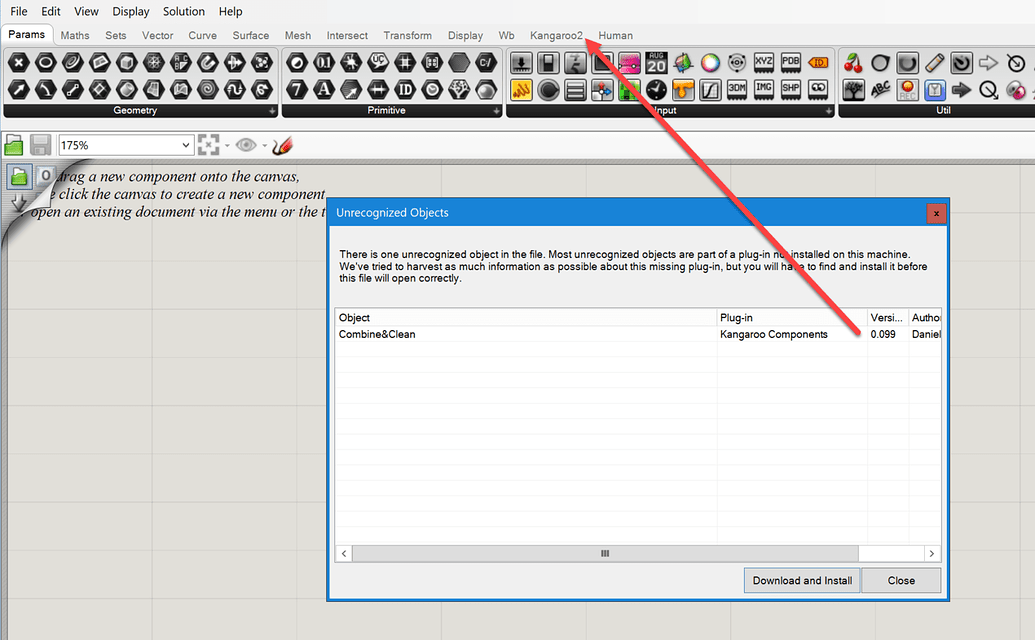Expand the Primitive panel with its plus
Viewport: 1035px width, 640px height.
496,112
